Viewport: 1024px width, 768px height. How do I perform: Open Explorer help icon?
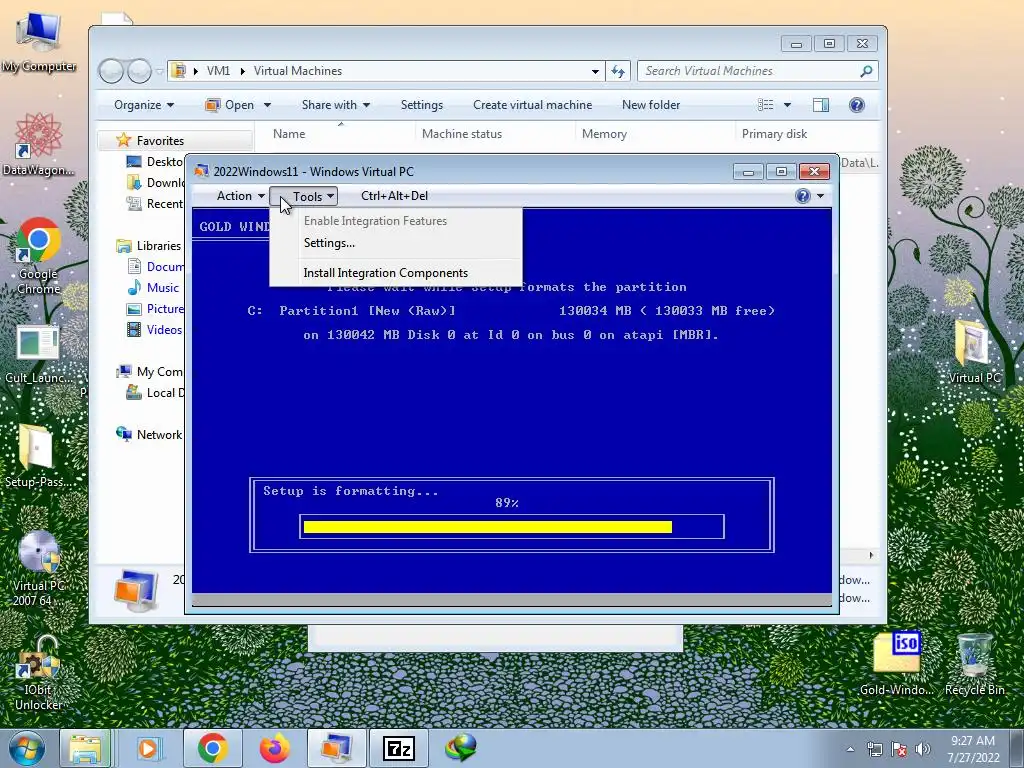(857, 104)
